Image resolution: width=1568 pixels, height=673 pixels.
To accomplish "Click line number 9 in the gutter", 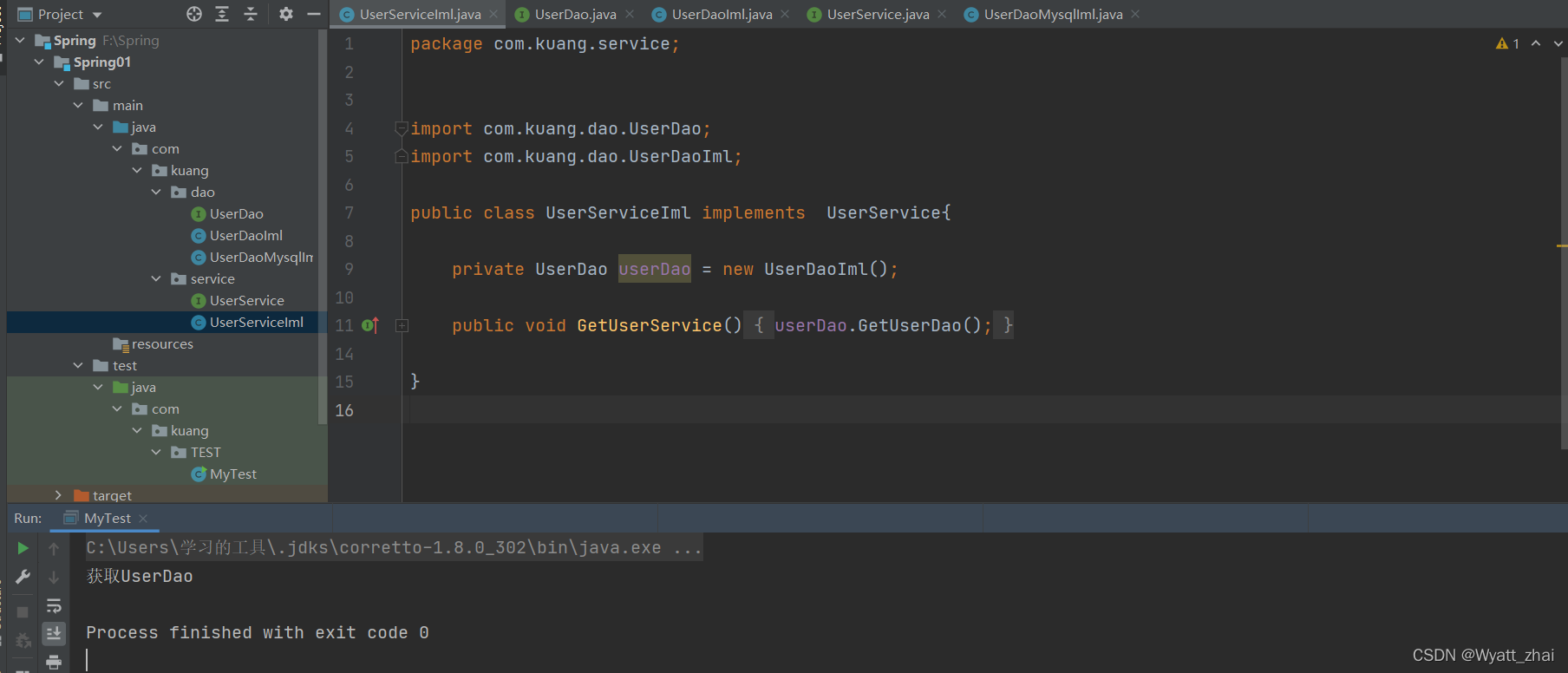I will (x=349, y=269).
